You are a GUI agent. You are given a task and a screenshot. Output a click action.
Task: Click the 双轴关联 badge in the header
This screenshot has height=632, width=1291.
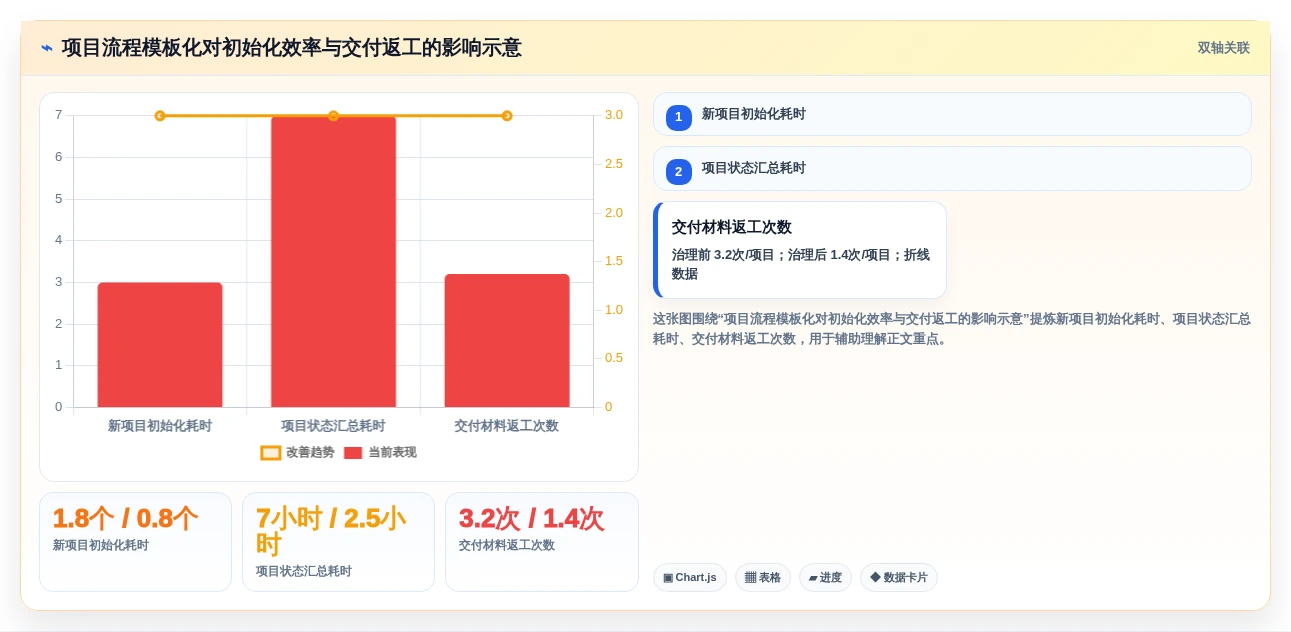pos(1223,48)
